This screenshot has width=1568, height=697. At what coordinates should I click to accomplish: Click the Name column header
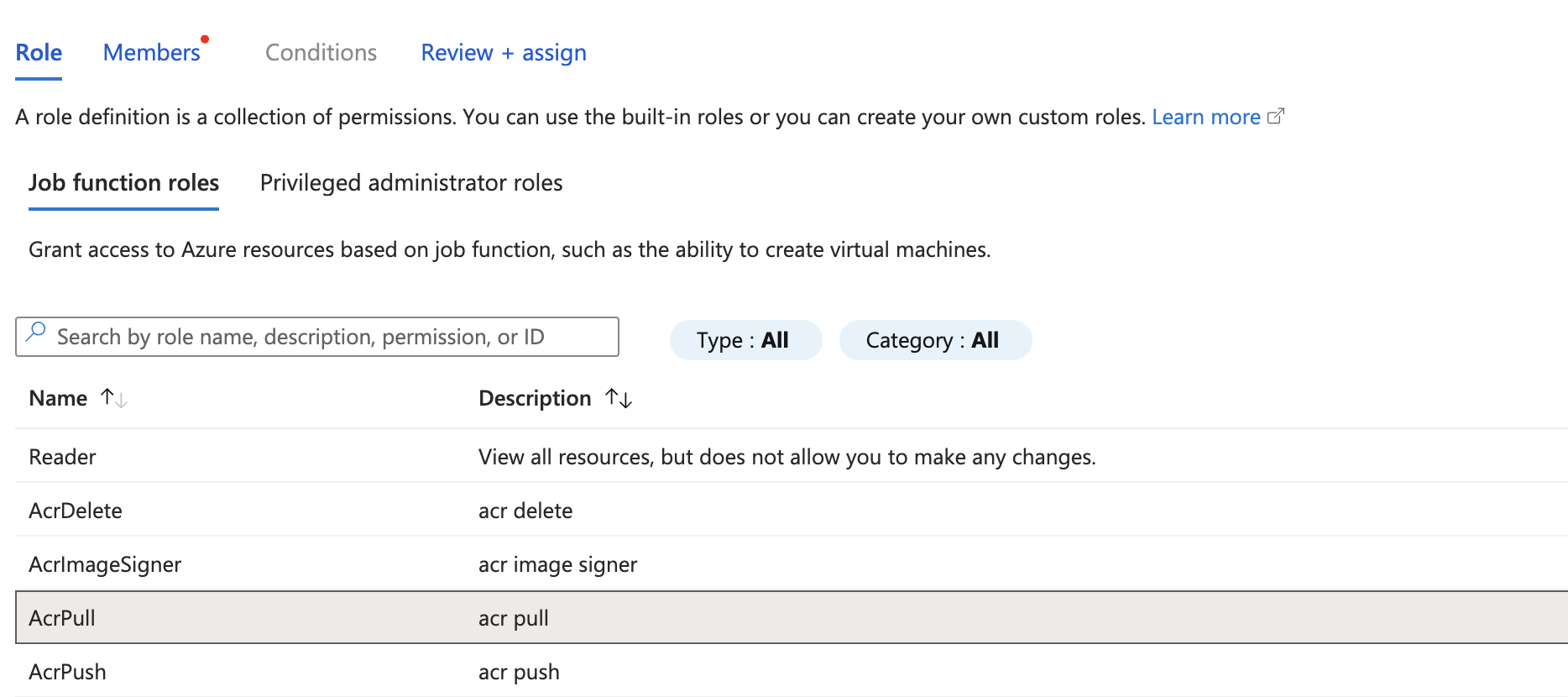click(x=58, y=398)
